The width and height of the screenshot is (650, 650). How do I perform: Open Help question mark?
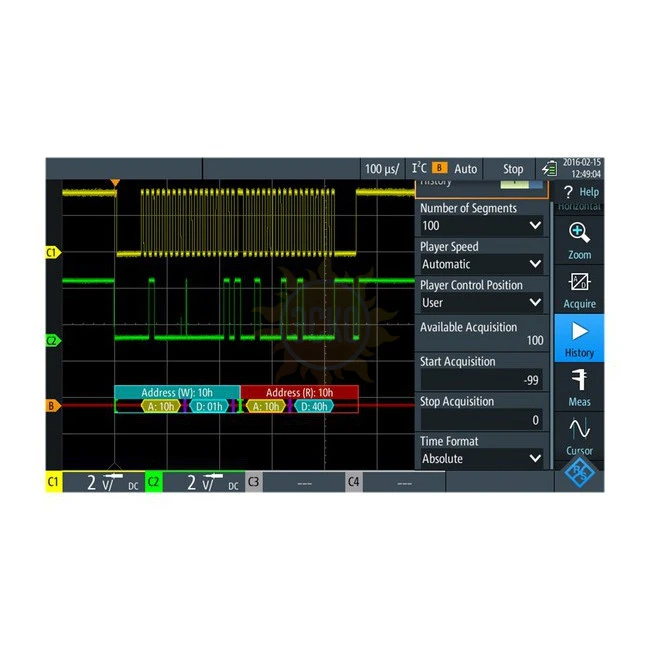pyautogui.click(x=579, y=192)
